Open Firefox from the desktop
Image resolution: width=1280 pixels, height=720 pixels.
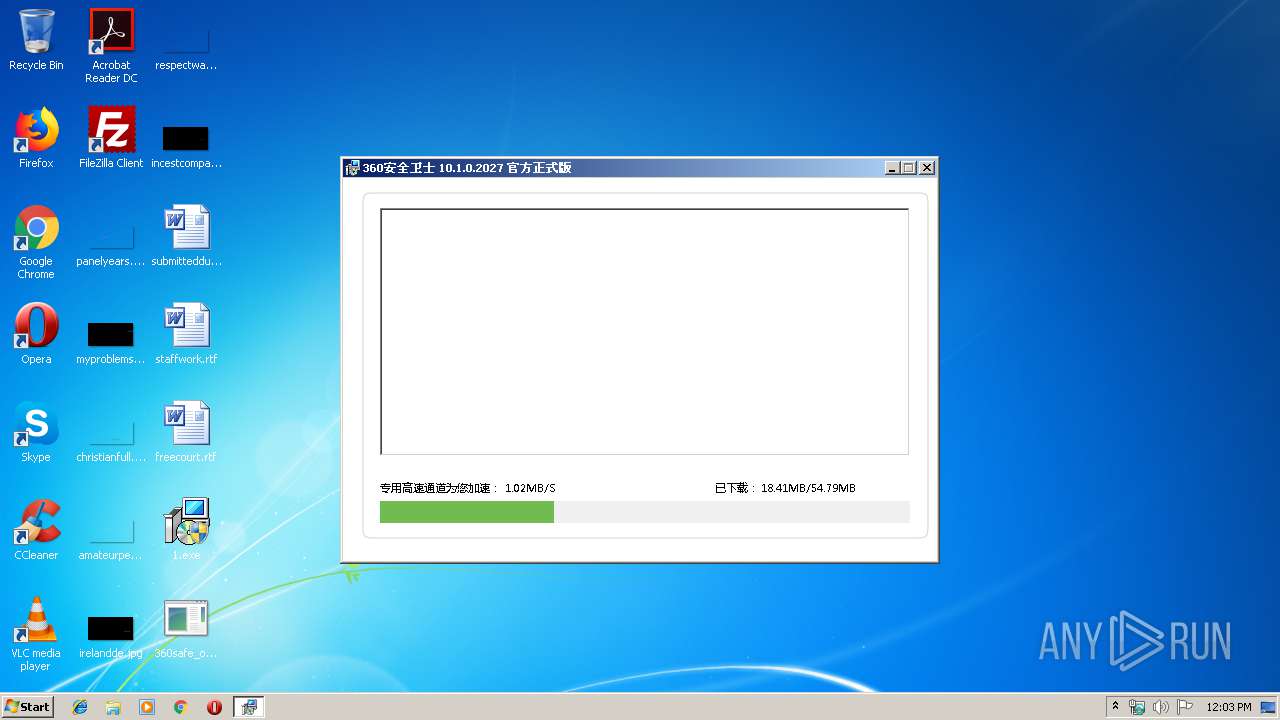click(x=36, y=139)
